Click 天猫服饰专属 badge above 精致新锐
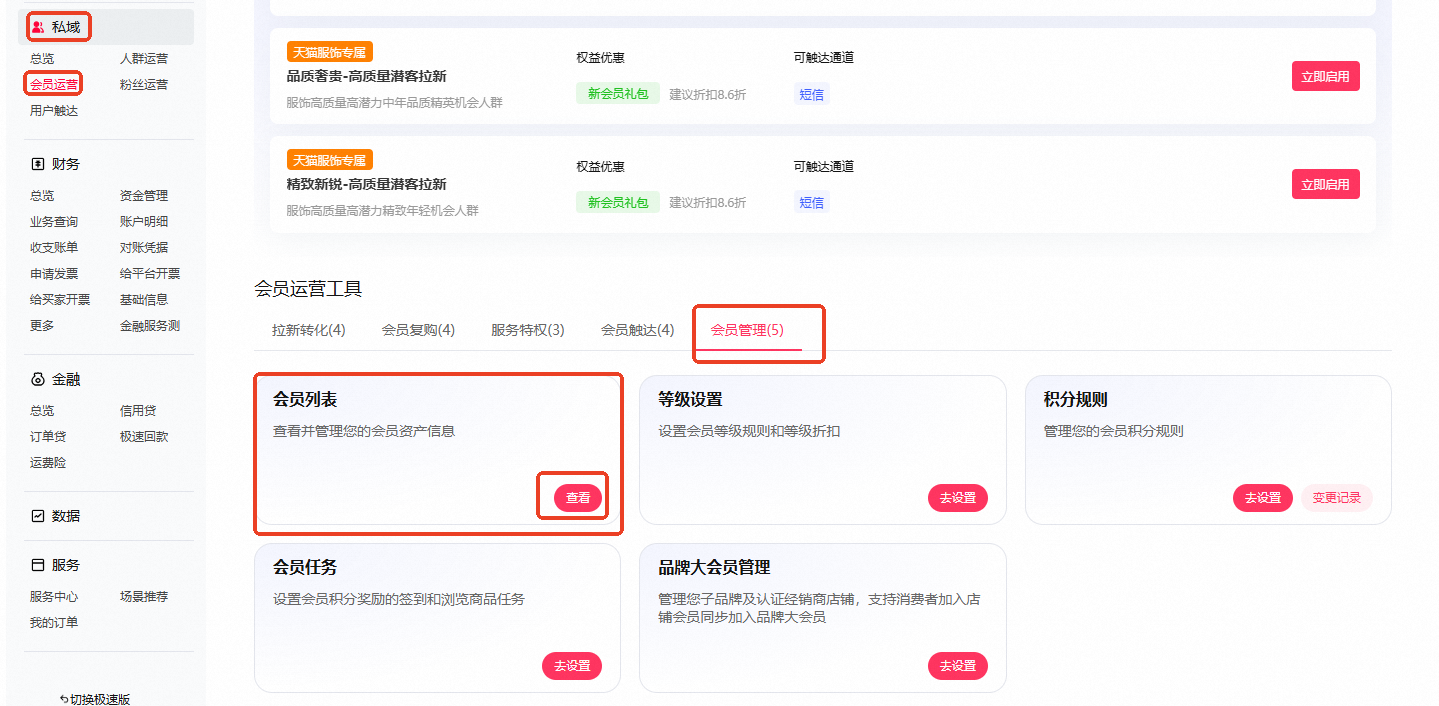 point(330,160)
